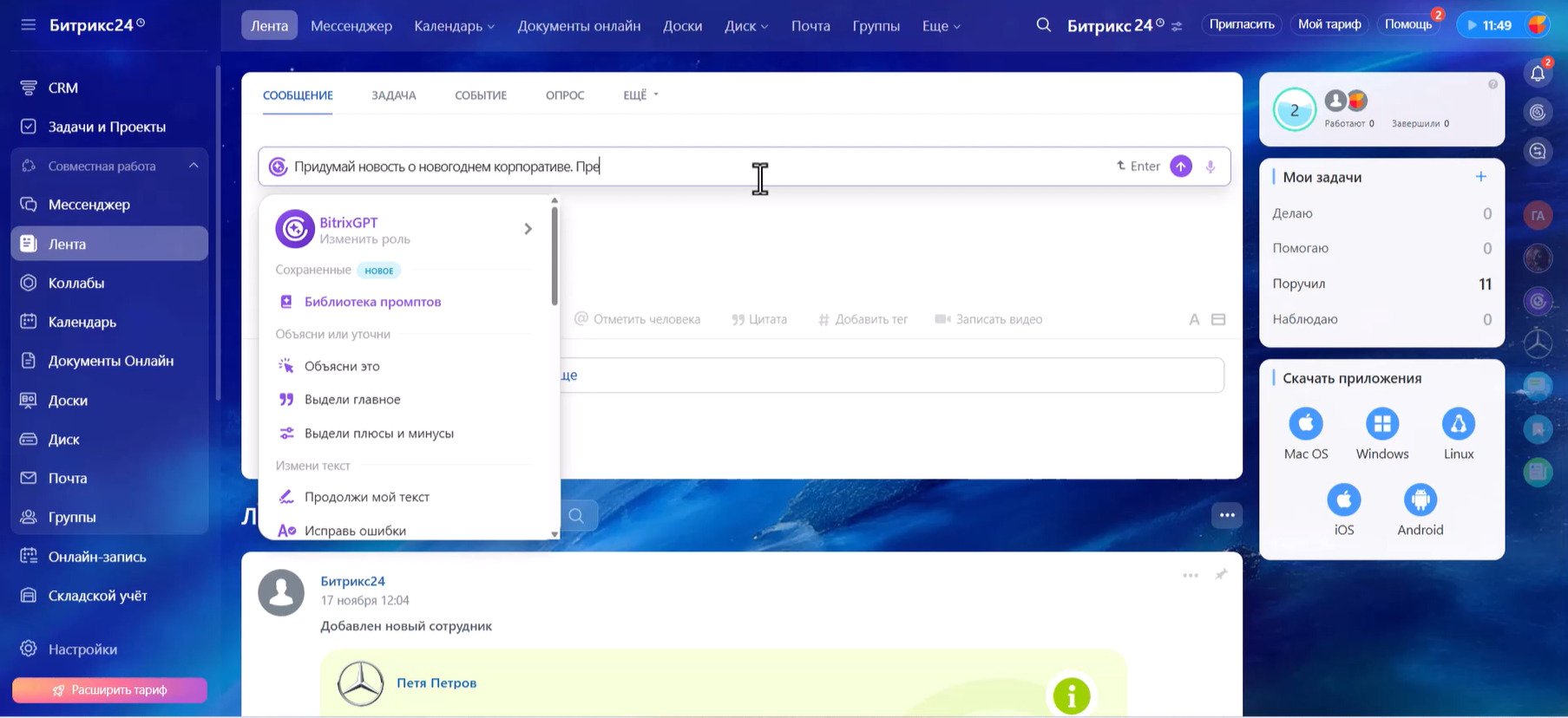The height and width of the screenshot is (718, 1568).
Task: Open the Библиотека промптов link
Action: point(372,302)
